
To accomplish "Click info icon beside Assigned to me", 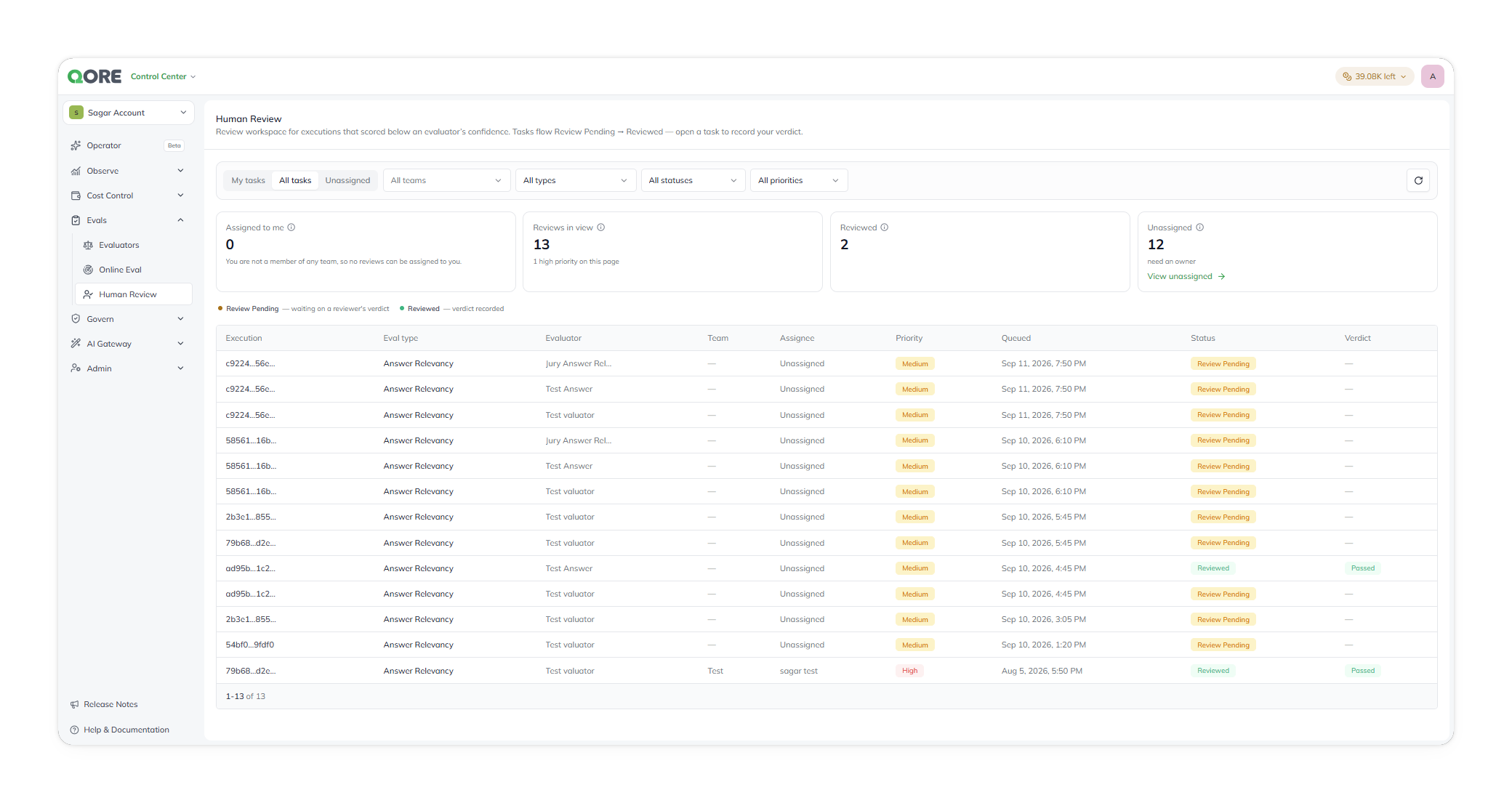I will [291, 227].
